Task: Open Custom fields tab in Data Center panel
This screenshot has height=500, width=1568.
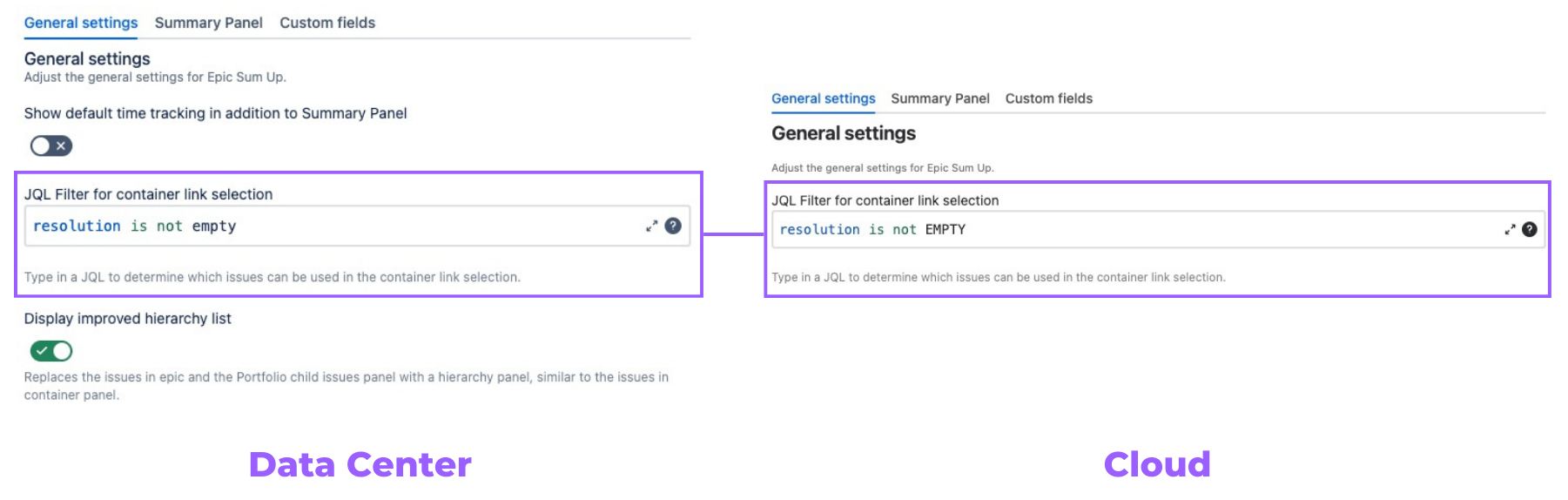Action: (327, 23)
